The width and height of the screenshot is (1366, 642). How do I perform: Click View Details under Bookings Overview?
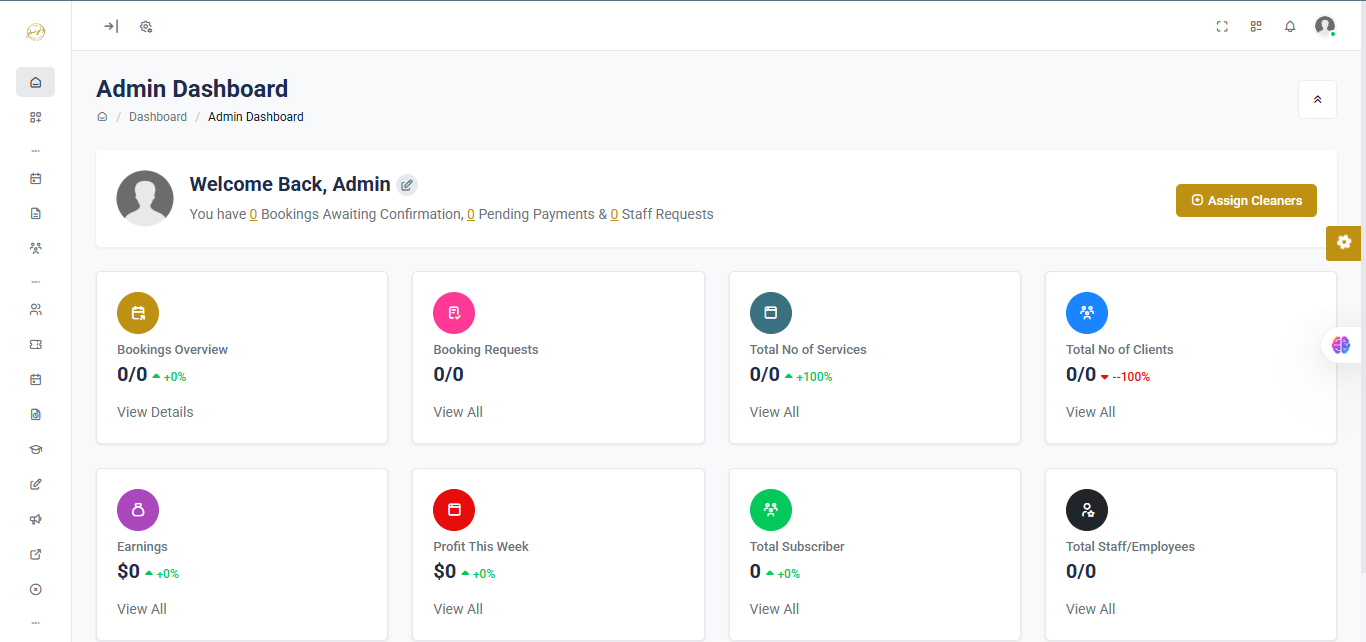click(155, 412)
